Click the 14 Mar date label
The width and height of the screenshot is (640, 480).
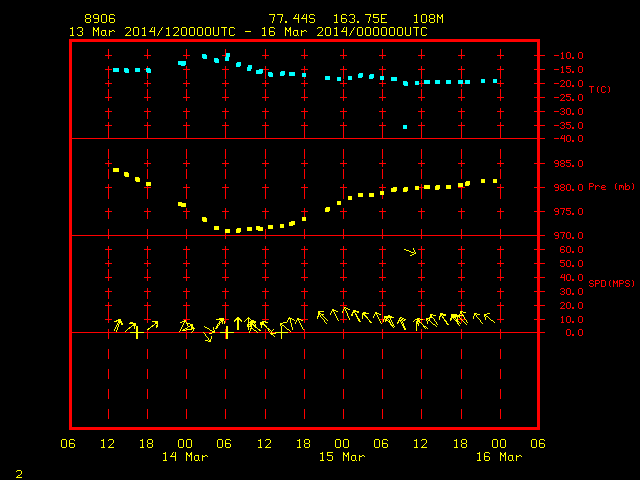tap(185, 457)
